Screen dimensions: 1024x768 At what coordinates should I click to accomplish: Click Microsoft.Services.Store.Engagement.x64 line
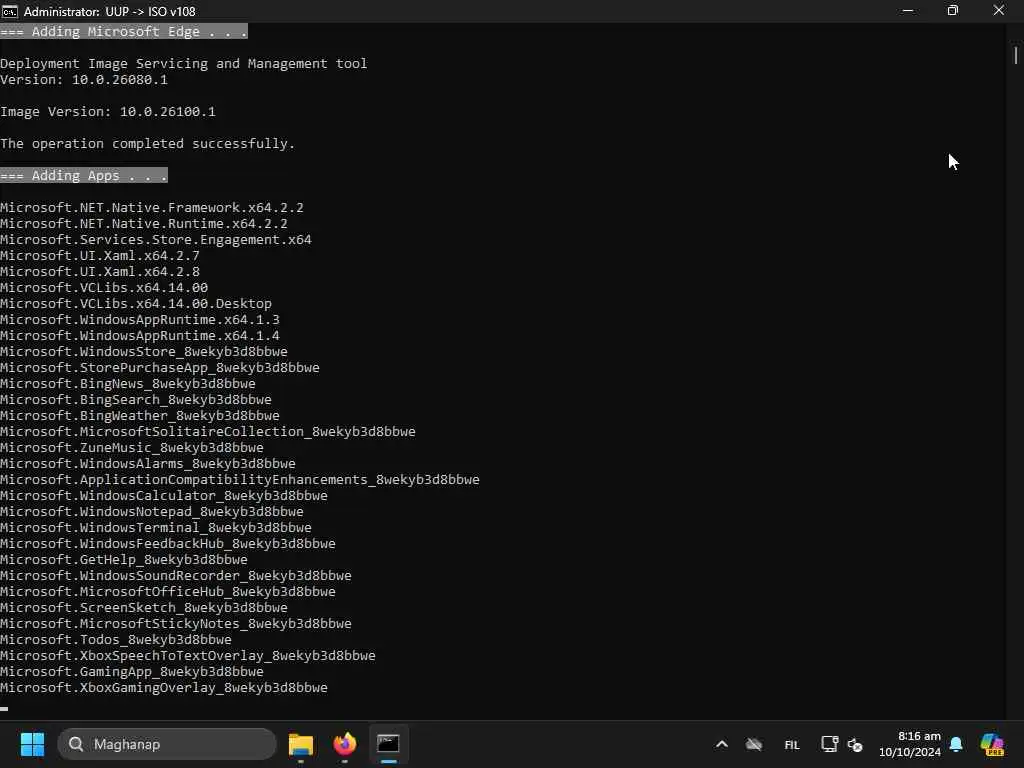(155, 240)
